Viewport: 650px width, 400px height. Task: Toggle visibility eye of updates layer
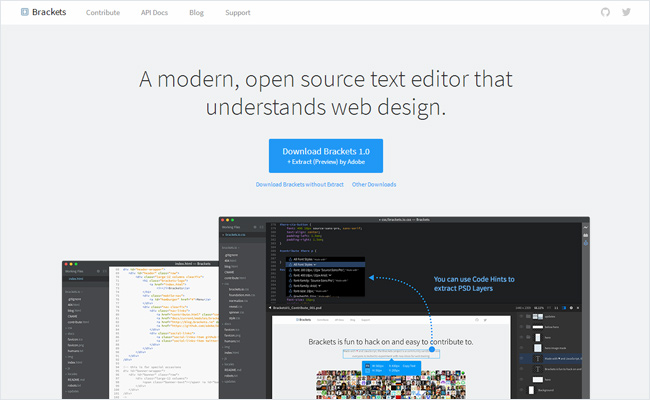coord(521,316)
